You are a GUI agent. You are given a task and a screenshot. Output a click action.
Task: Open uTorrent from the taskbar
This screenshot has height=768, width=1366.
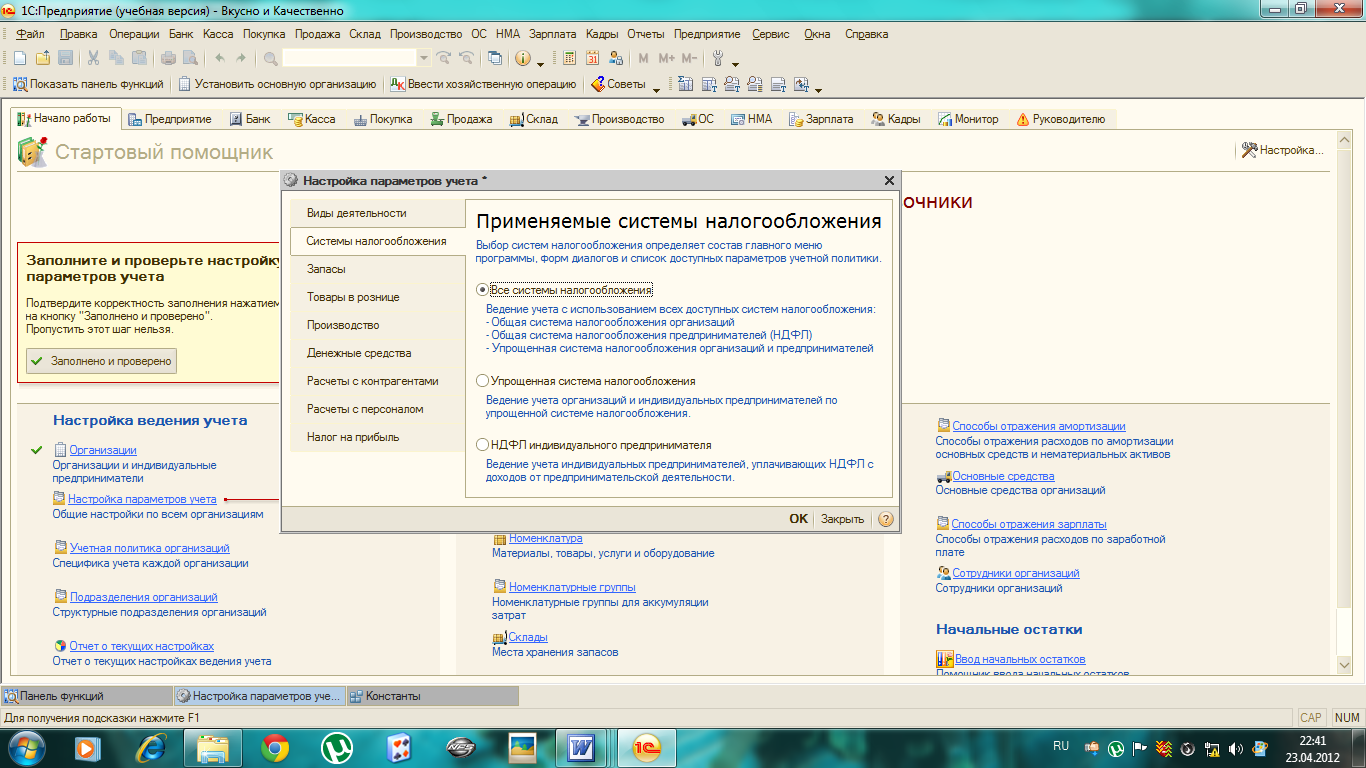point(337,747)
